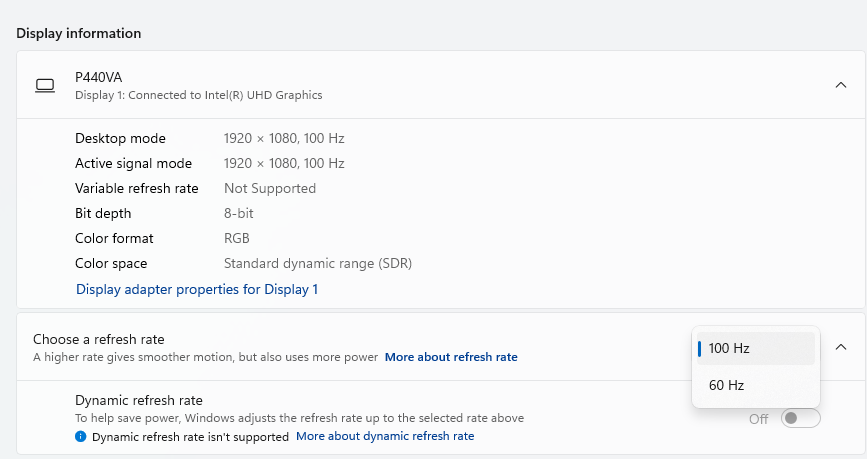Click the Off label beside the toggle
The image size is (867, 459).
(x=759, y=419)
